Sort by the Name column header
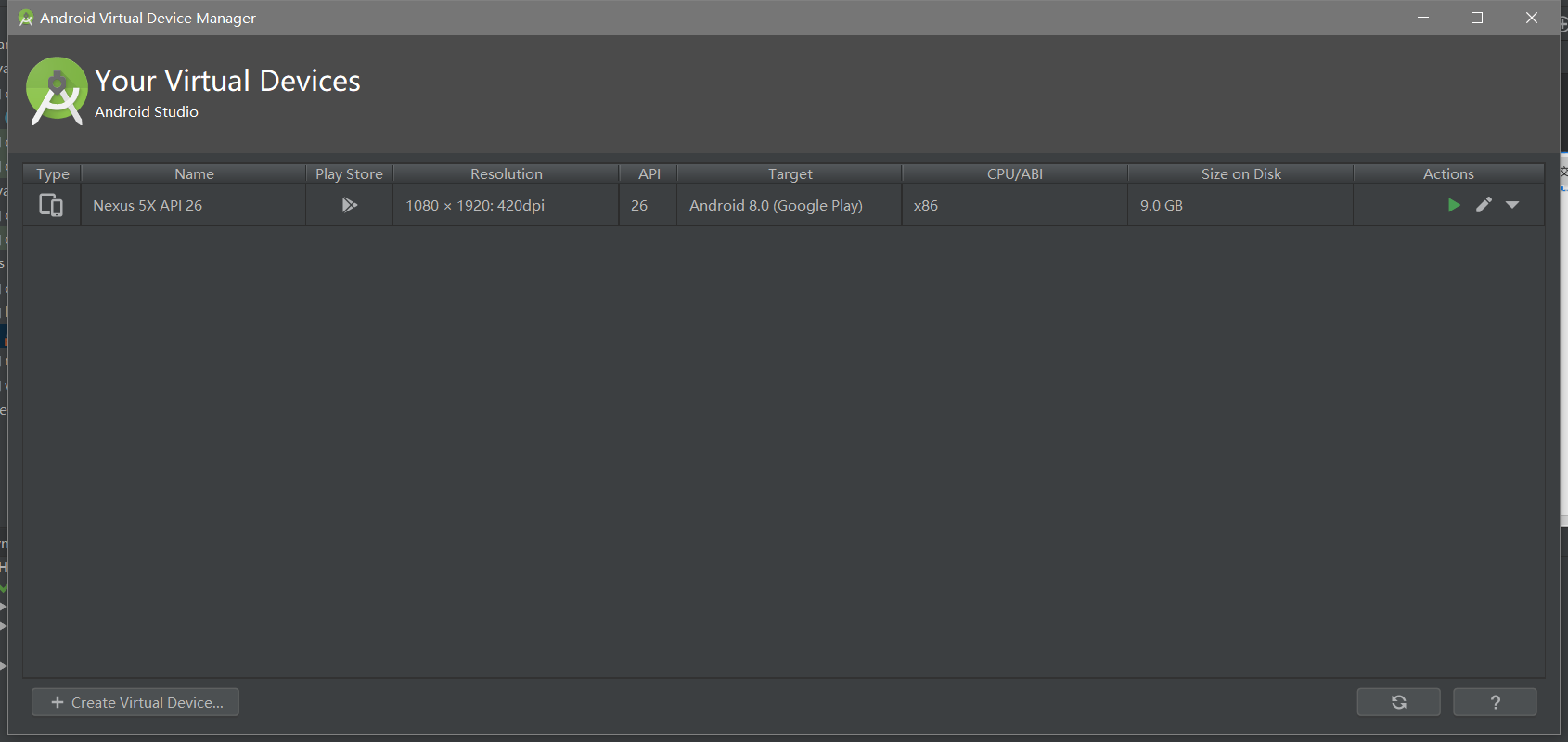The image size is (1568, 742). point(194,173)
